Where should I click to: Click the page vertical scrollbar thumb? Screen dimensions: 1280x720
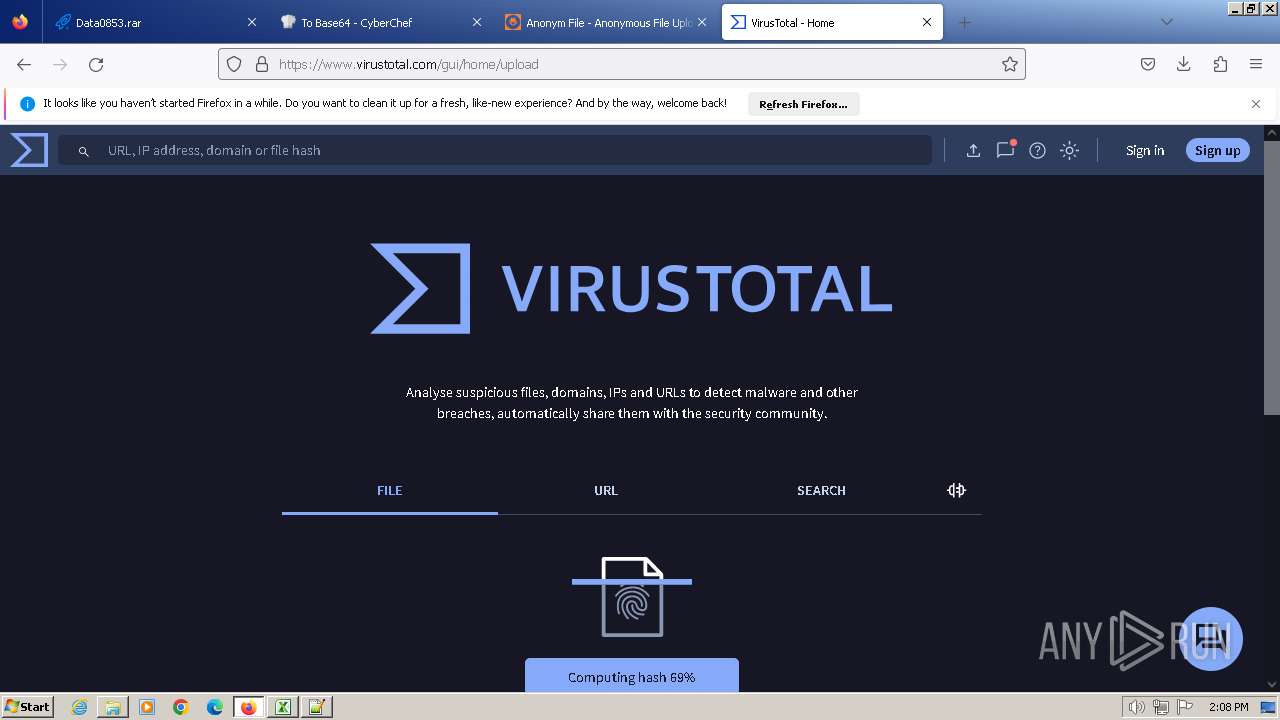pyautogui.click(x=1272, y=277)
